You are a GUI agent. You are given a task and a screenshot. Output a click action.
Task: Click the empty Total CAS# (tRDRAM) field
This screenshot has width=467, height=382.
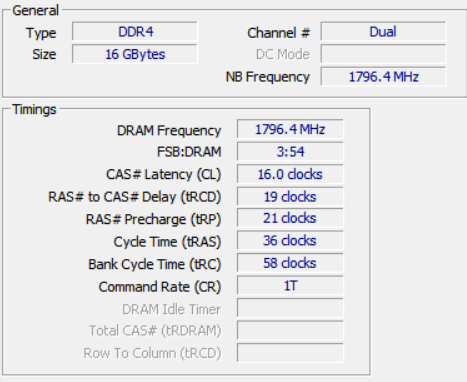point(290,330)
